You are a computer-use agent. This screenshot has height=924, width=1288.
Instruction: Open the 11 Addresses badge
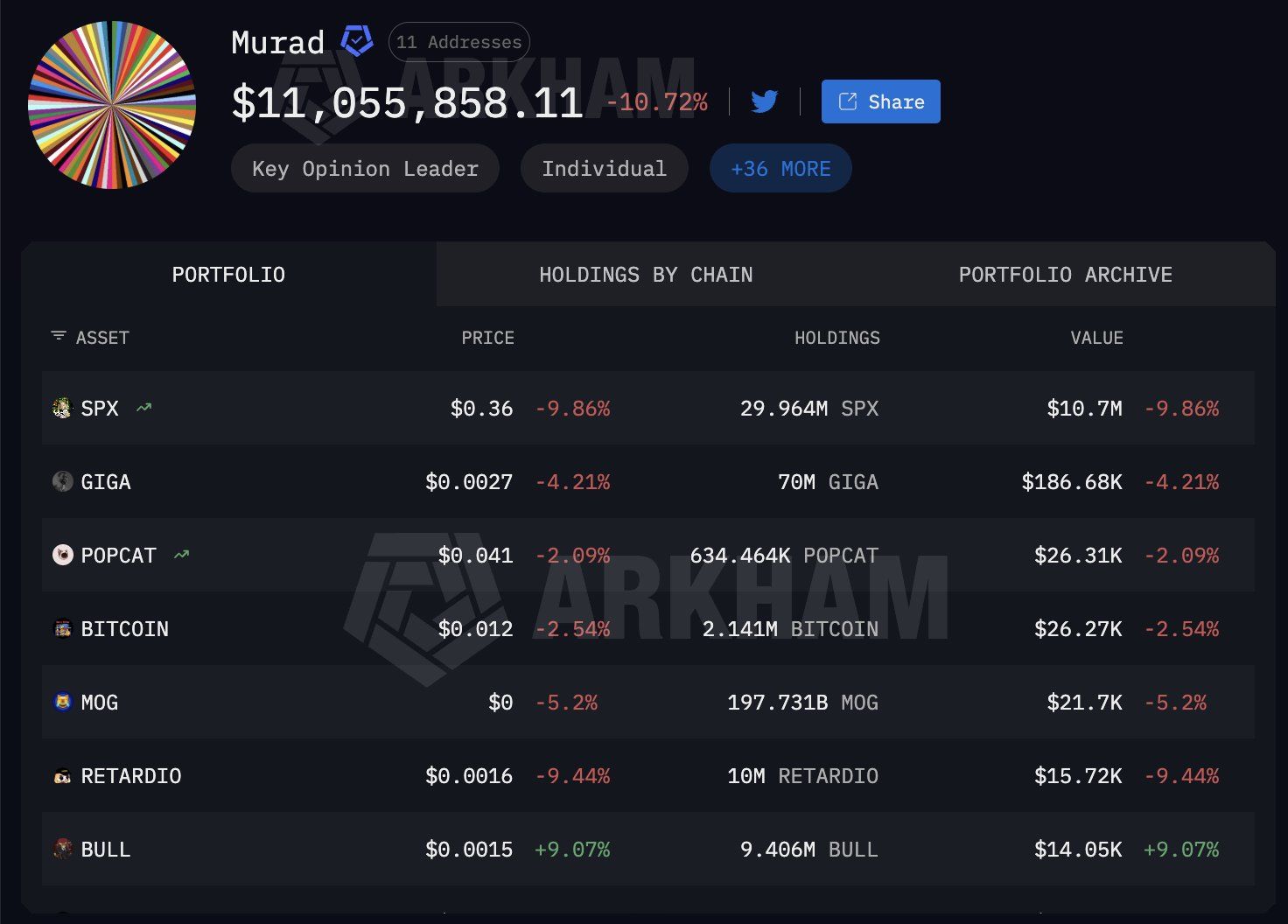(x=458, y=42)
